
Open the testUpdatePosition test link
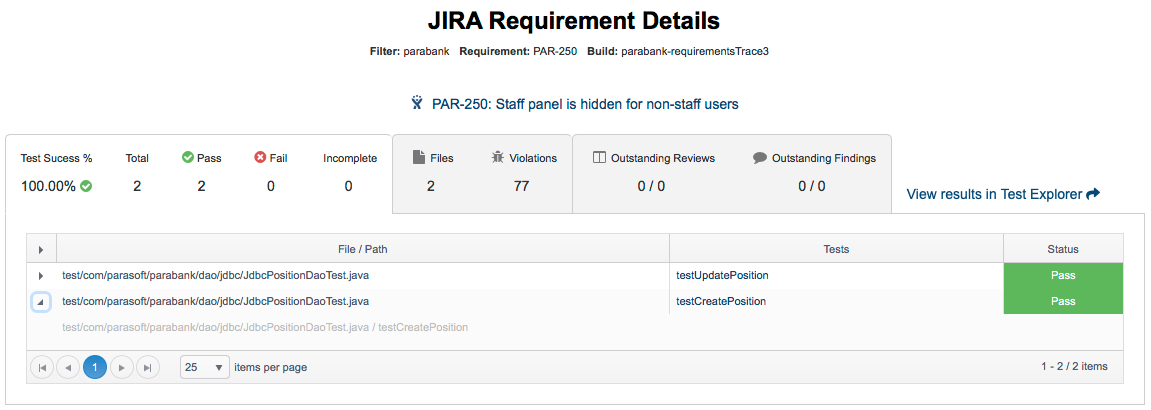pyautogui.click(x=722, y=276)
